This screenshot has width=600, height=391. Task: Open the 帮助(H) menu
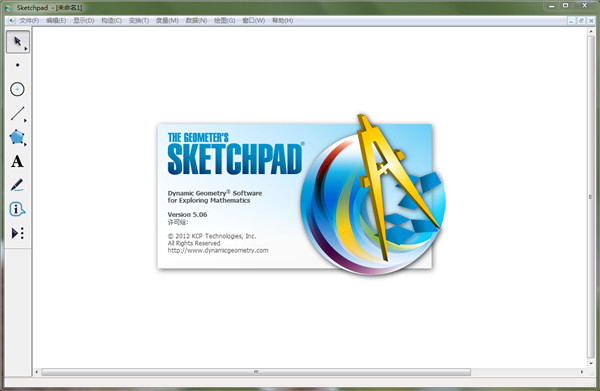[282, 21]
